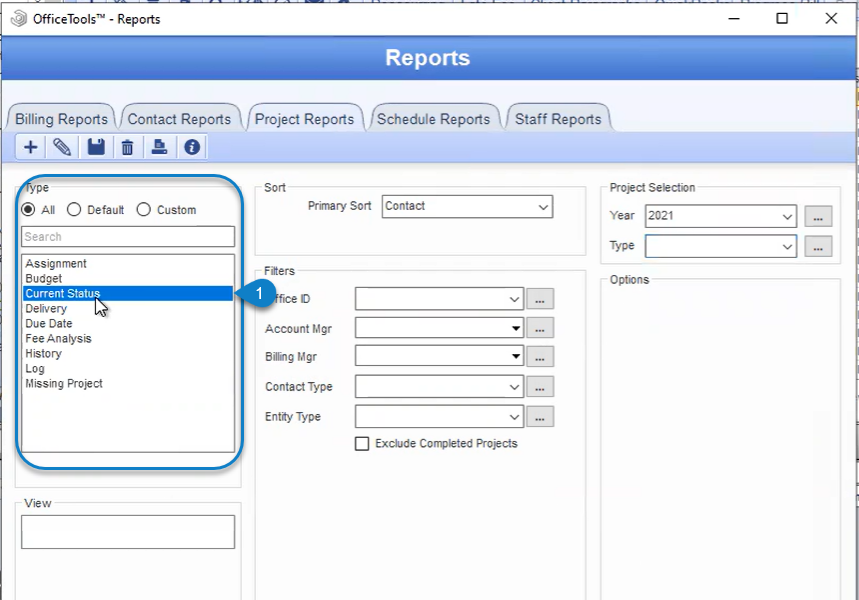
Task: Click the pencil edit icon in toolbar
Action: click(62, 147)
